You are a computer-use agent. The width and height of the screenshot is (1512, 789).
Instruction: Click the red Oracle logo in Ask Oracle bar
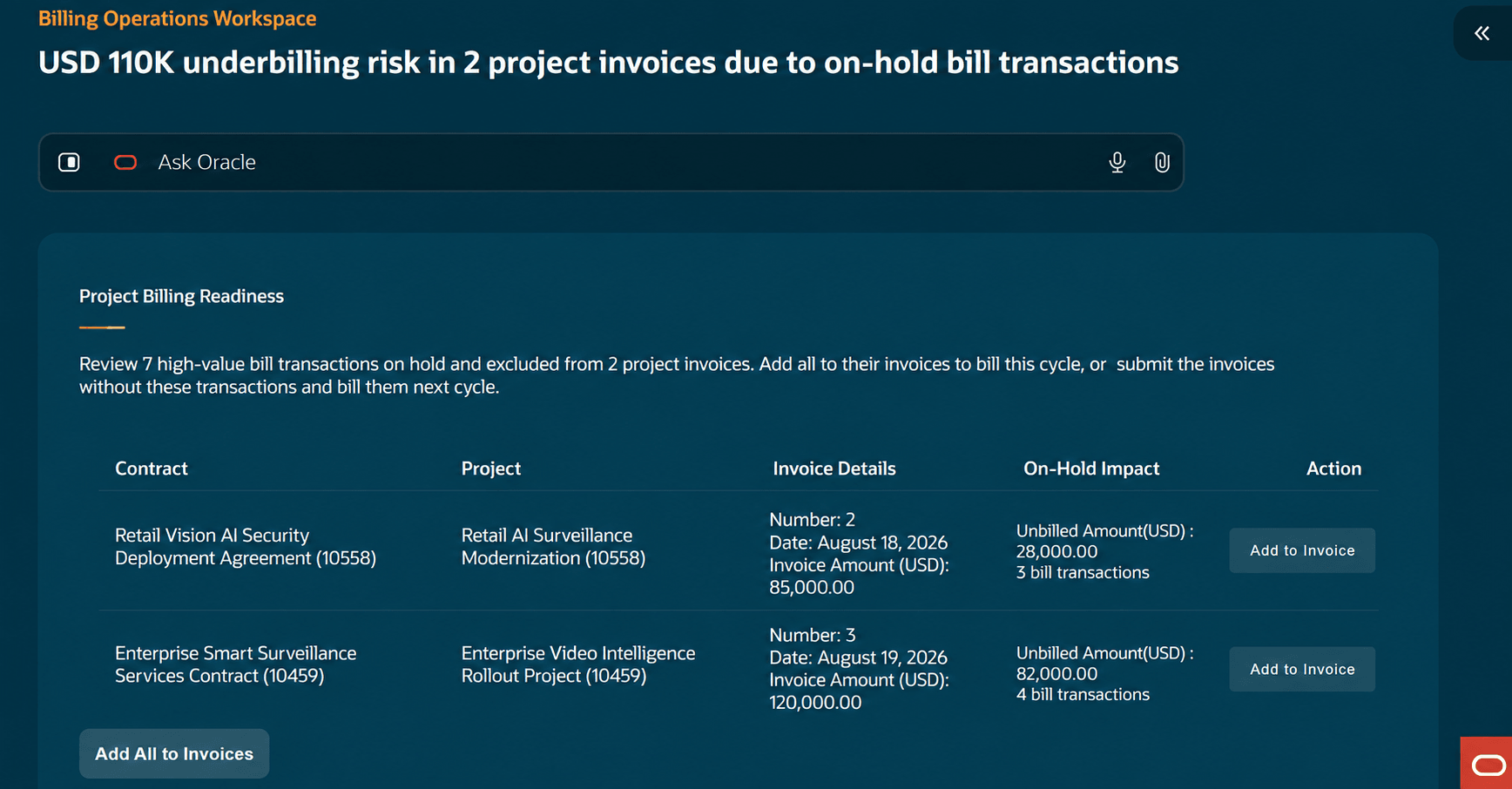tap(125, 162)
